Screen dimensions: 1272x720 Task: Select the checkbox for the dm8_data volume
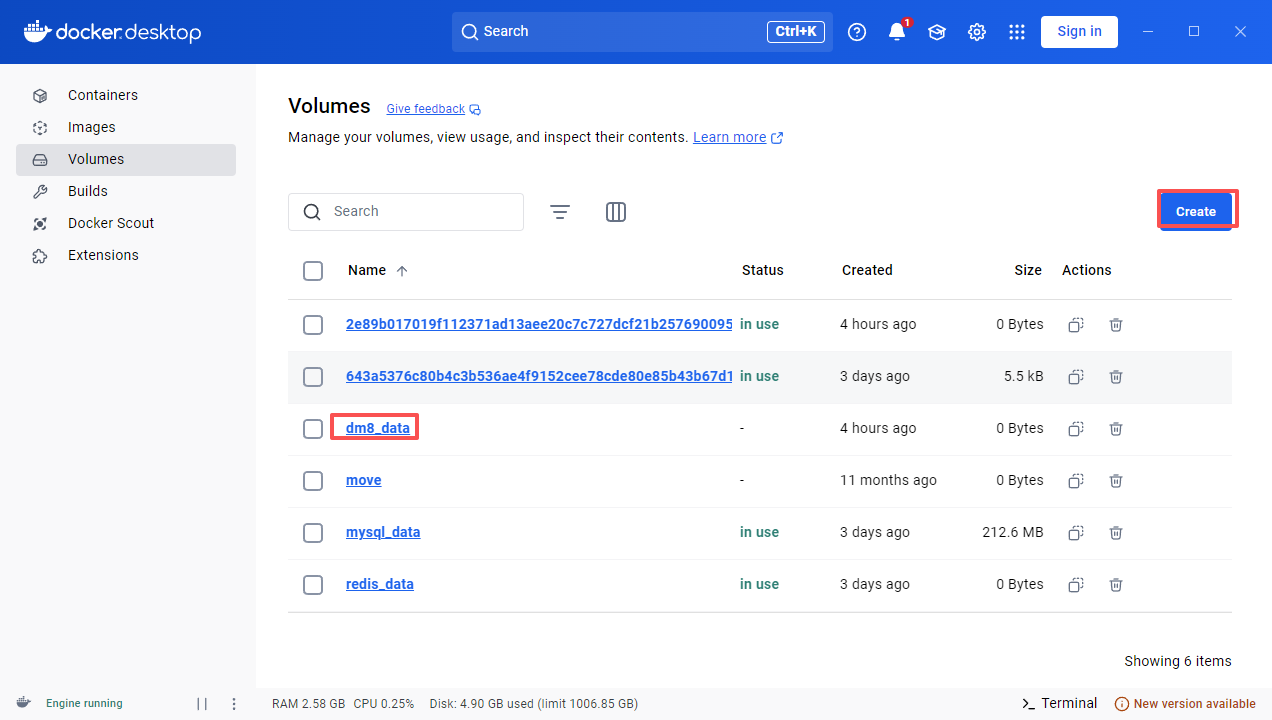(313, 429)
